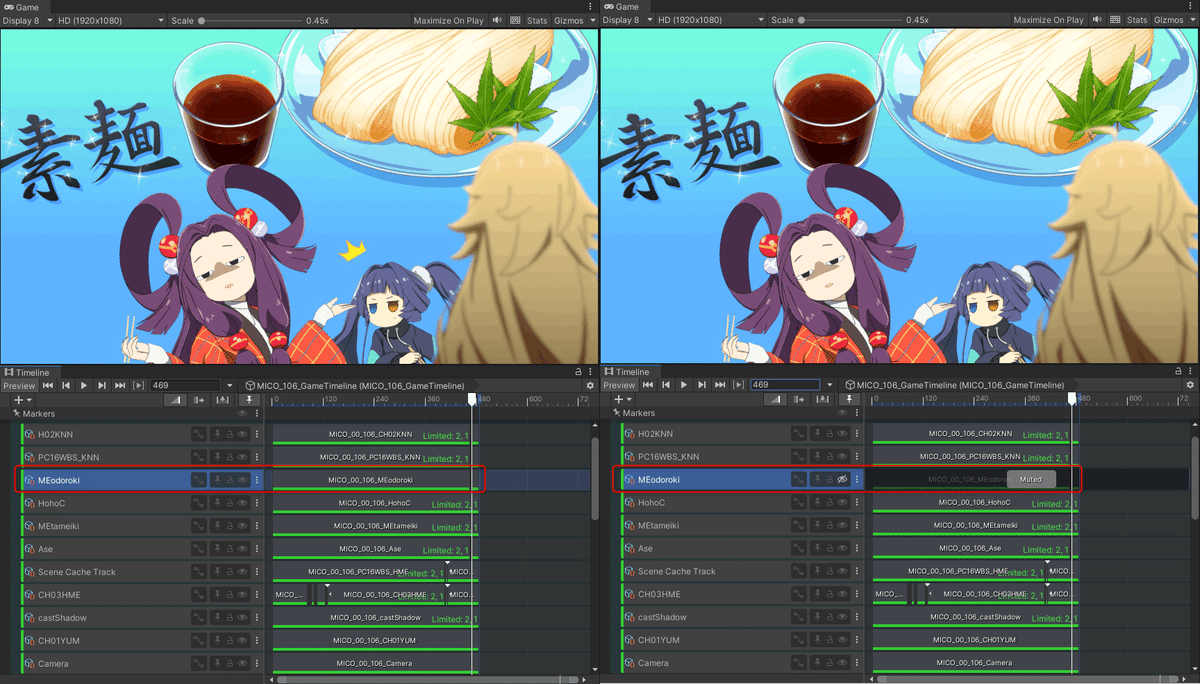Open timeline selector dropdown in left Timeline
1200x684 pixels.
230,385
